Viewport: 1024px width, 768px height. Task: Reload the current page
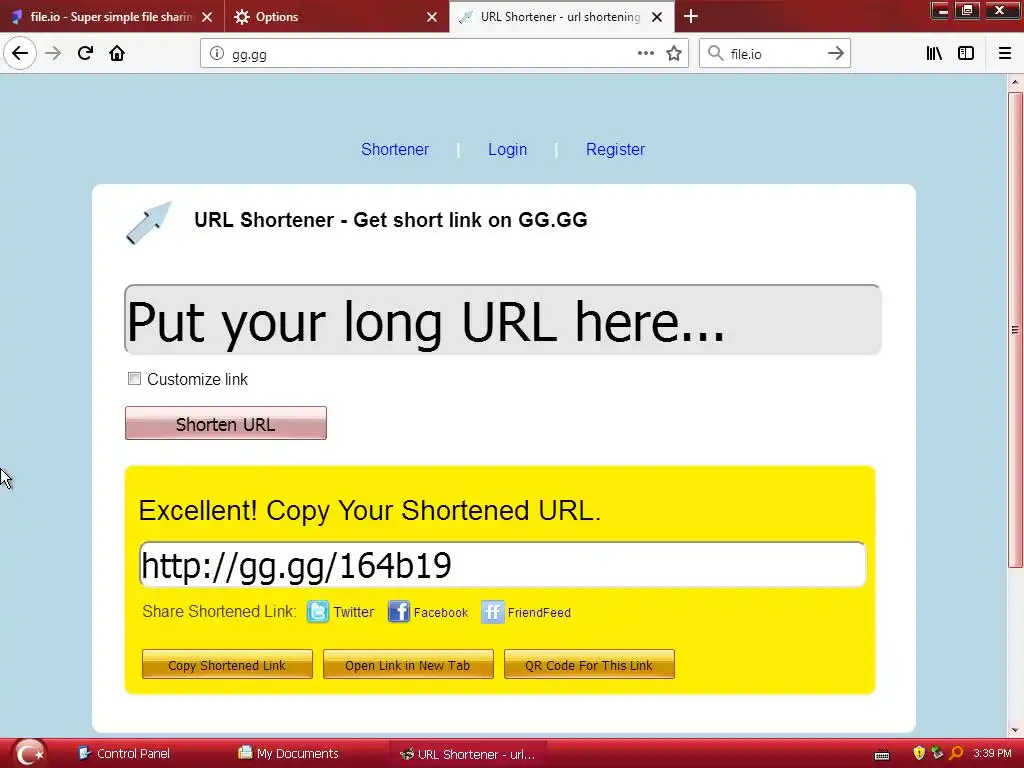pos(85,53)
